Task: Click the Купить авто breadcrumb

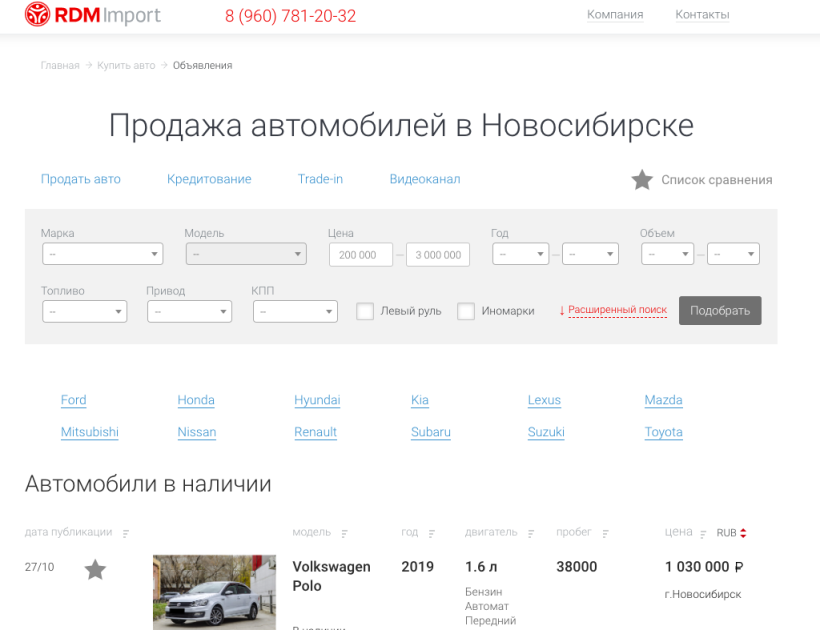Action: click(x=126, y=65)
